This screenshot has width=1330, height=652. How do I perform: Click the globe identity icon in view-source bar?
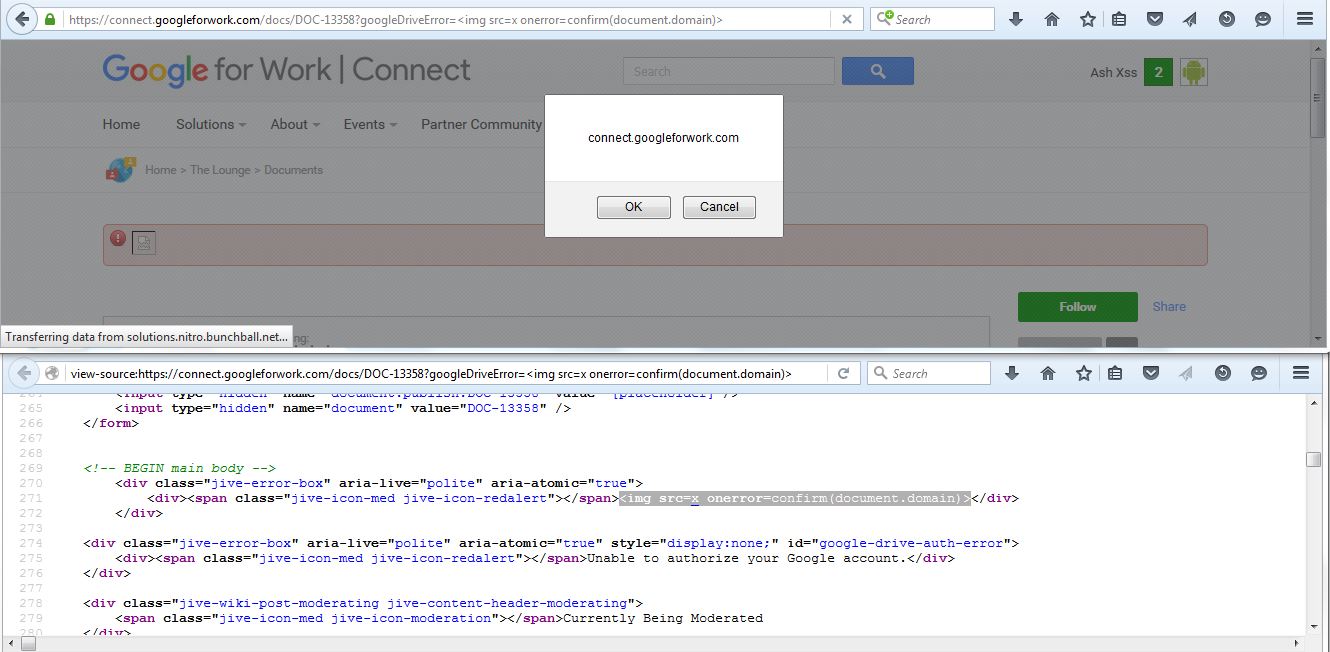coord(52,373)
